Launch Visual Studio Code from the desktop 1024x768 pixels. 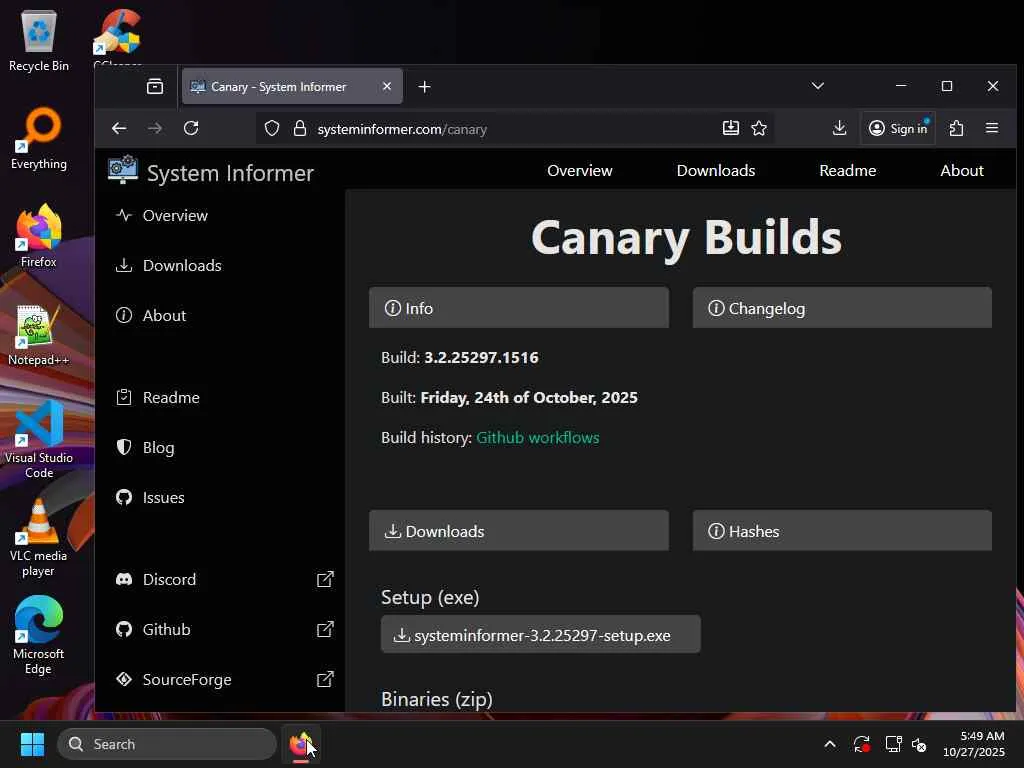point(39,439)
